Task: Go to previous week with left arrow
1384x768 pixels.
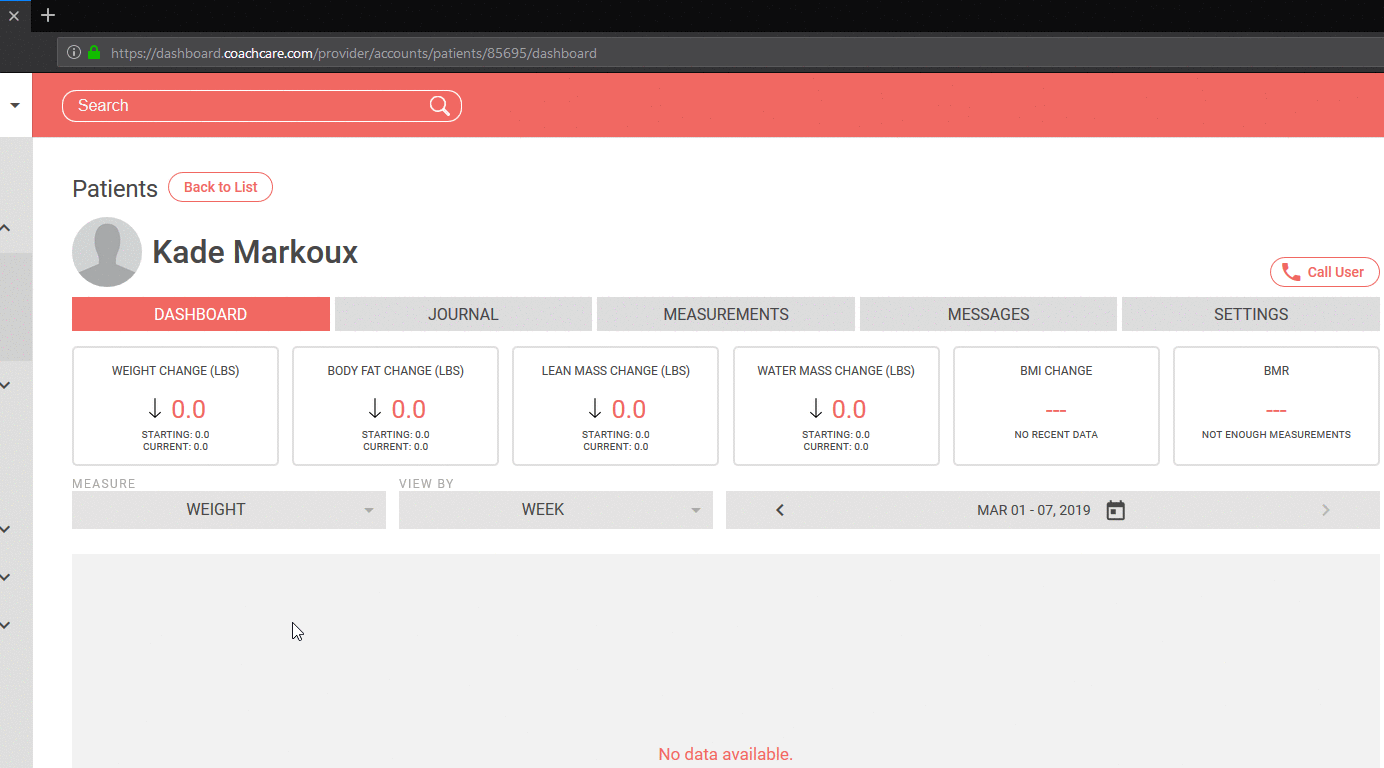Action: pyautogui.click(x=780, y=510)
